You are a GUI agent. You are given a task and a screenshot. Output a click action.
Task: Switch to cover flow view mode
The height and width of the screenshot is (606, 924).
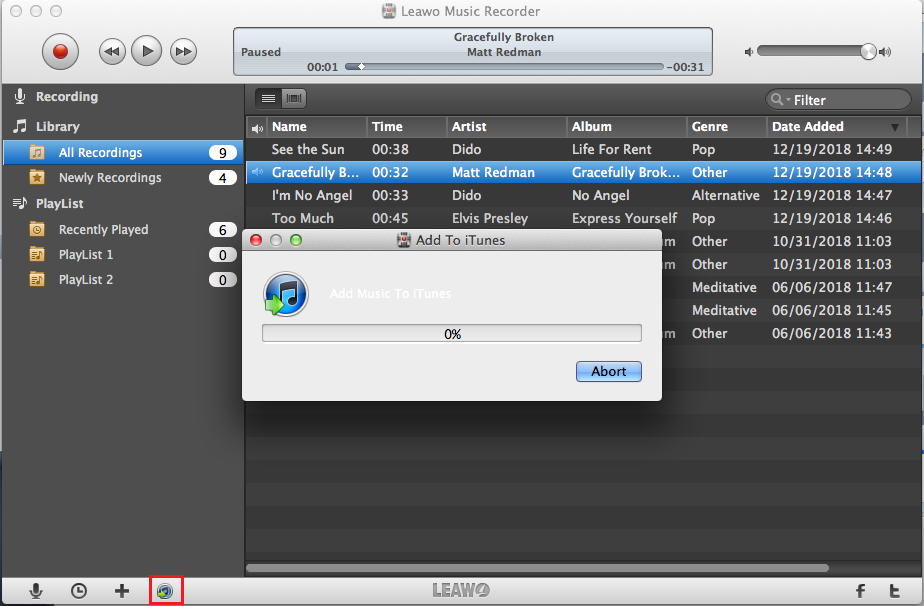[294, 98]
